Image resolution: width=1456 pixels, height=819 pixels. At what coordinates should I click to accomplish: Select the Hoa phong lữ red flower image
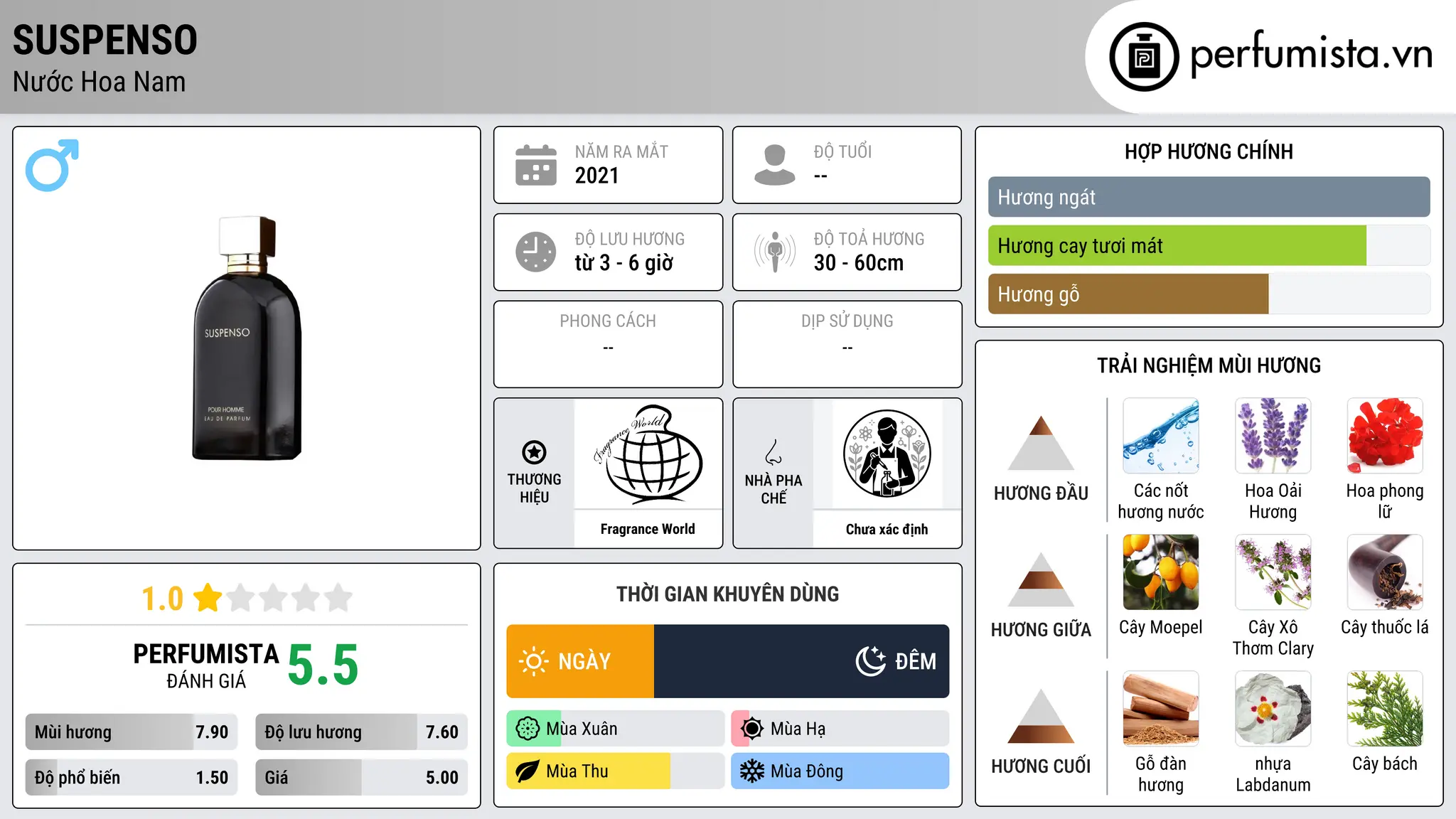pos(1385,436)
